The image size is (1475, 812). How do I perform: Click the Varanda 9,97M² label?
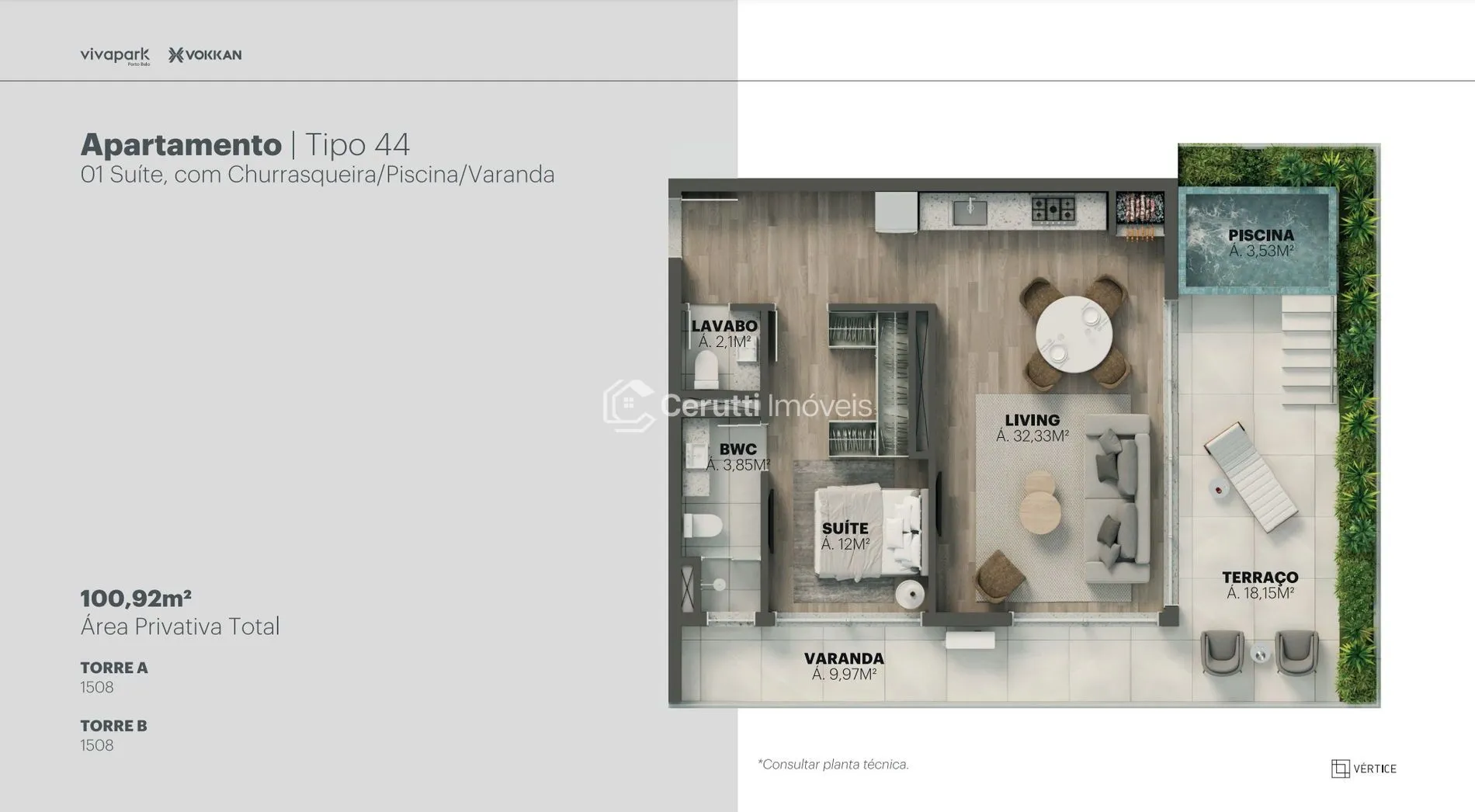[844, 666]
